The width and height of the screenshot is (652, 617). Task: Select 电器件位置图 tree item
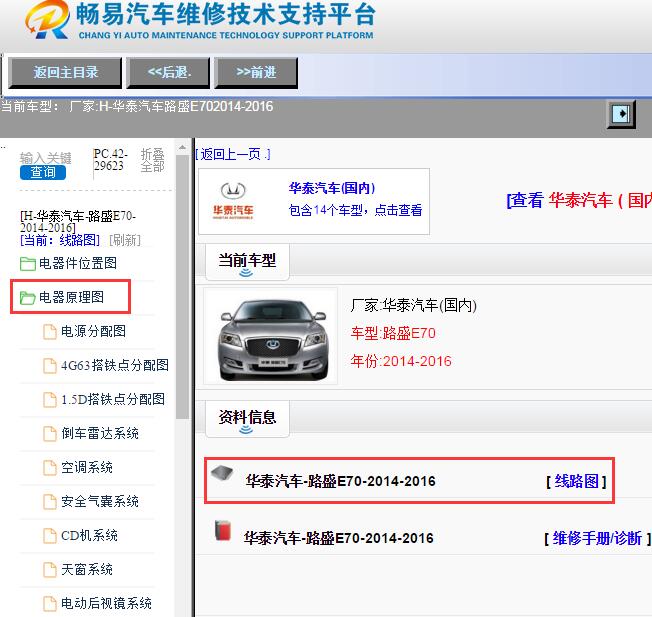click(x=78, y=264)
